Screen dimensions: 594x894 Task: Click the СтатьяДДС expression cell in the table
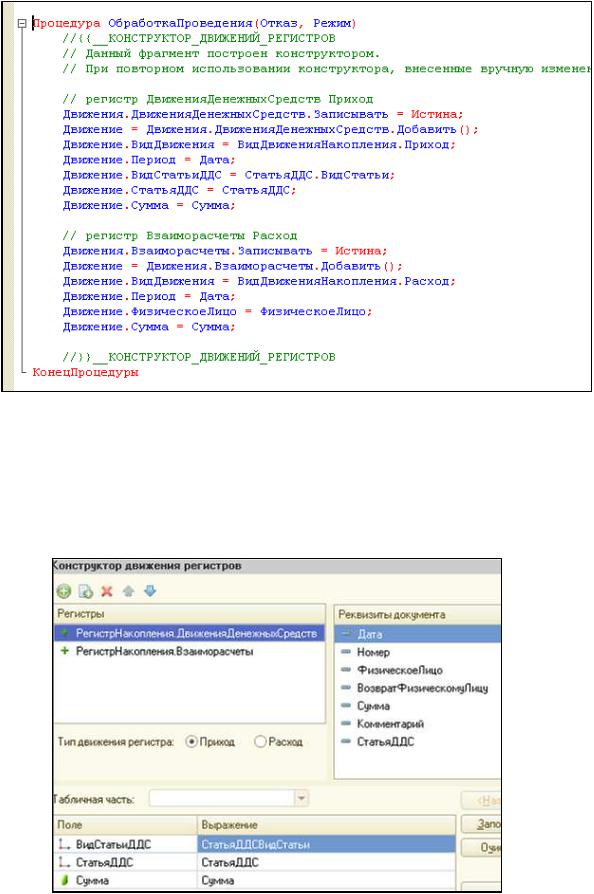tap(327, 862)
